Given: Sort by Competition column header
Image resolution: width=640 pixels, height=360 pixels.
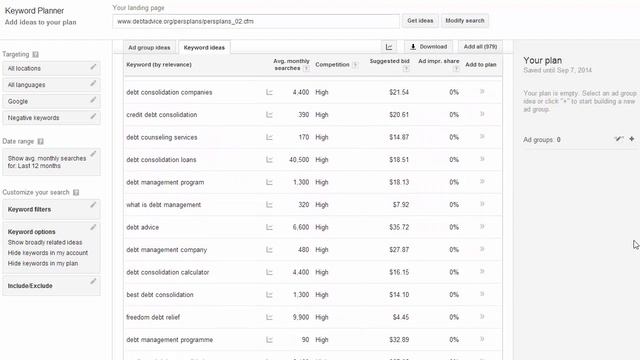Looking at the screenshot, I should click(x=332, y=64).
